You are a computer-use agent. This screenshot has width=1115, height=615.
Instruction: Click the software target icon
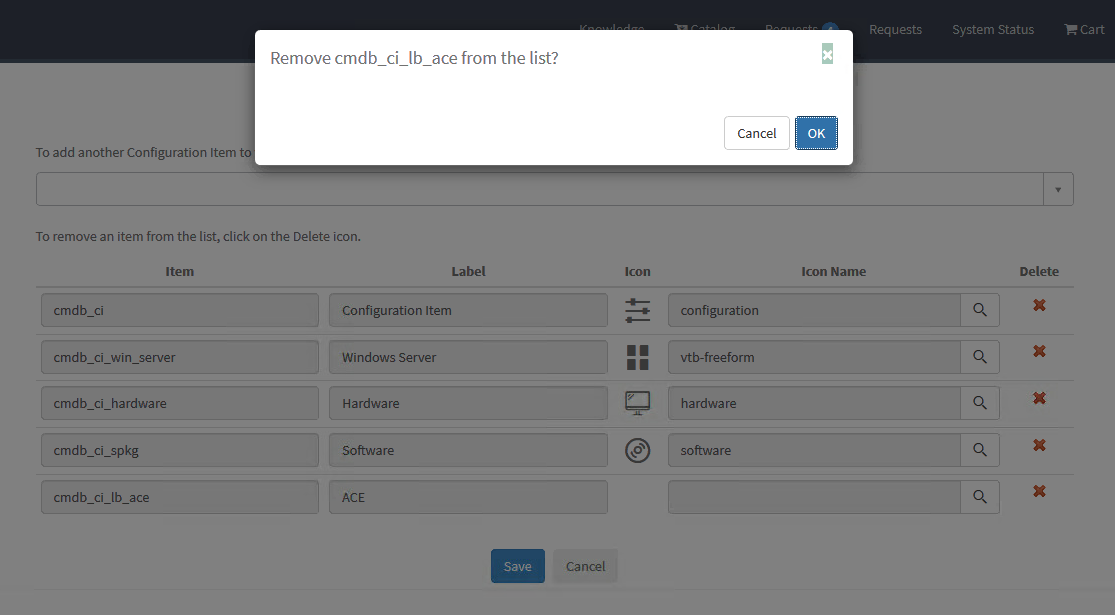[637, 450]
